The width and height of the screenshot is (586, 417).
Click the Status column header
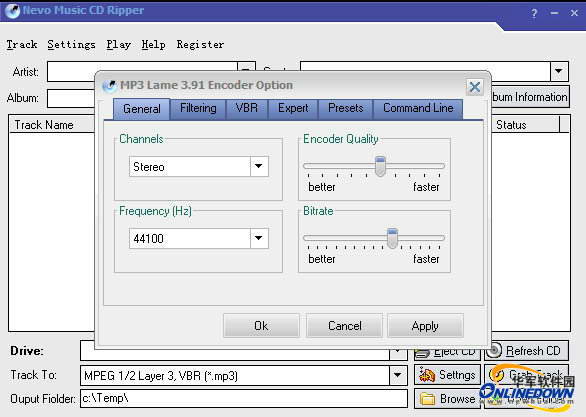pyautogui.click(x=525, y=124)
